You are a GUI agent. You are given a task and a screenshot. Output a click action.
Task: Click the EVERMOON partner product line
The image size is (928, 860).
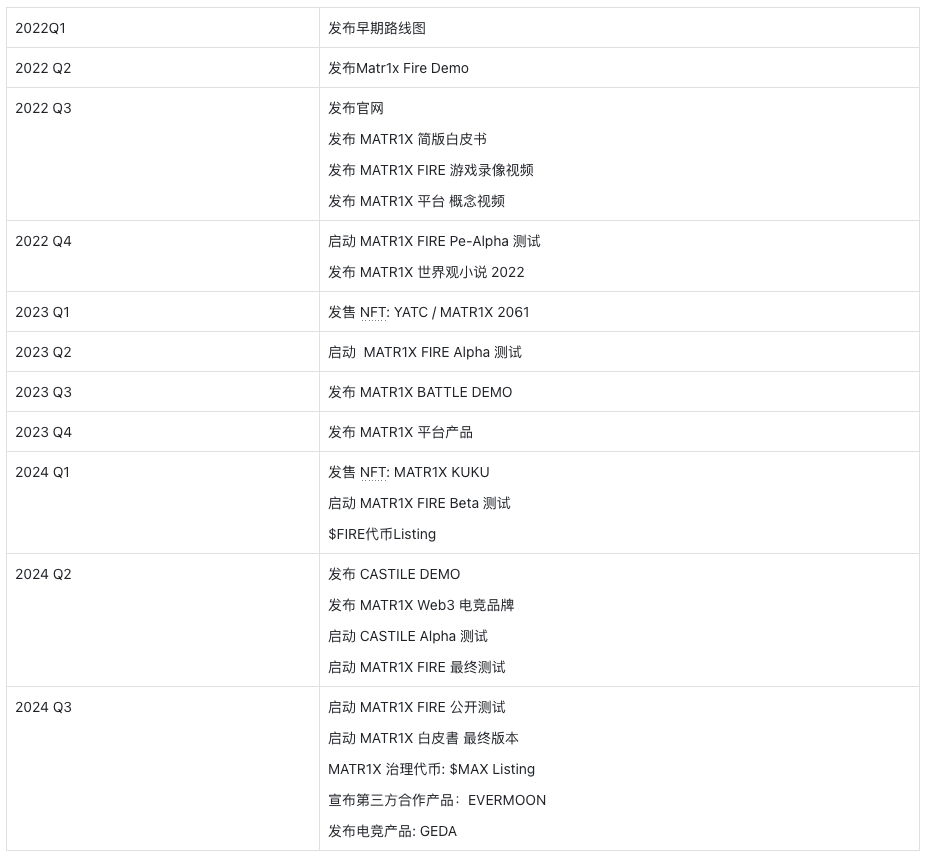(437, 800)
